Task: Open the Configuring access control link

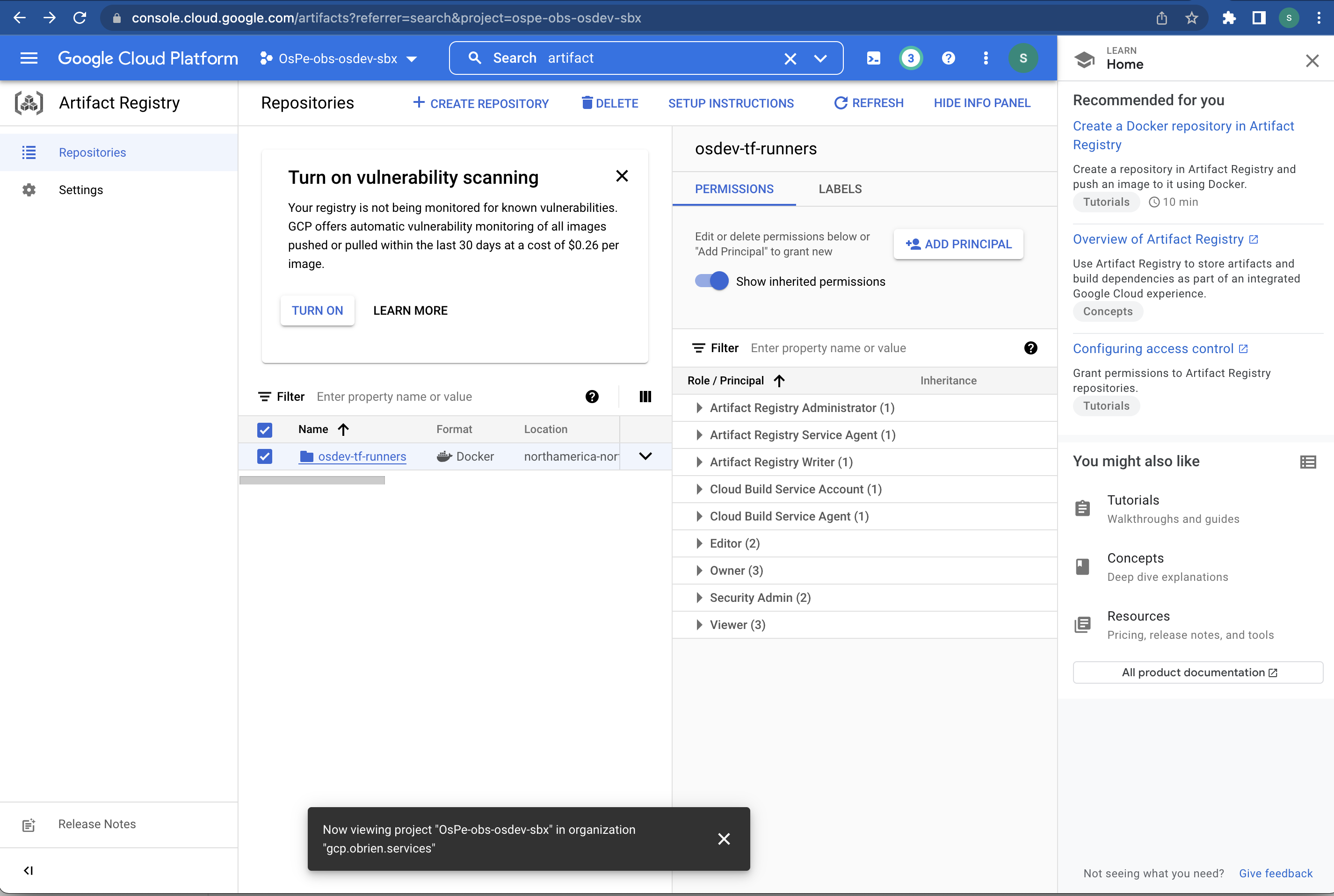Action: click(1153, 348)
